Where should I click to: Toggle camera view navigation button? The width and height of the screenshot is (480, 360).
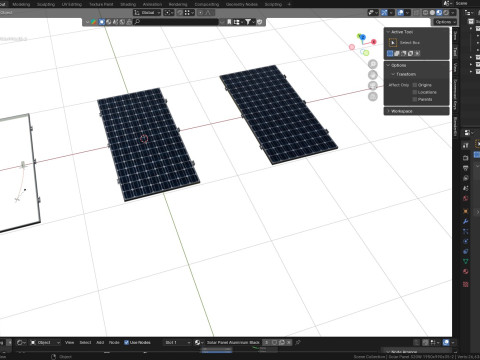pyautogui.click(x=373, y=86)
